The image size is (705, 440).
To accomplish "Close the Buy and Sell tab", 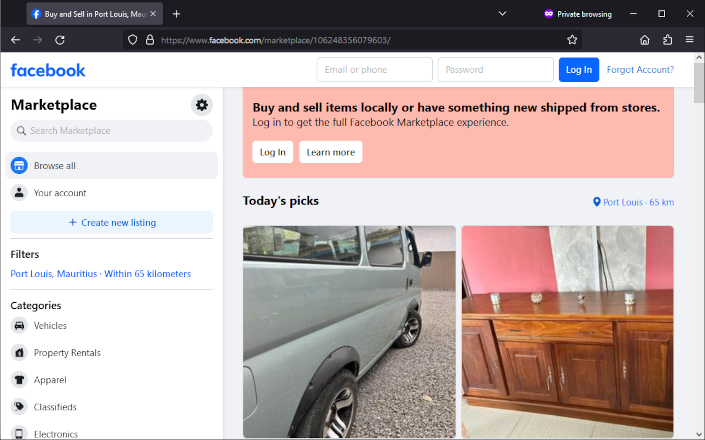I will (x=153, y=14).
